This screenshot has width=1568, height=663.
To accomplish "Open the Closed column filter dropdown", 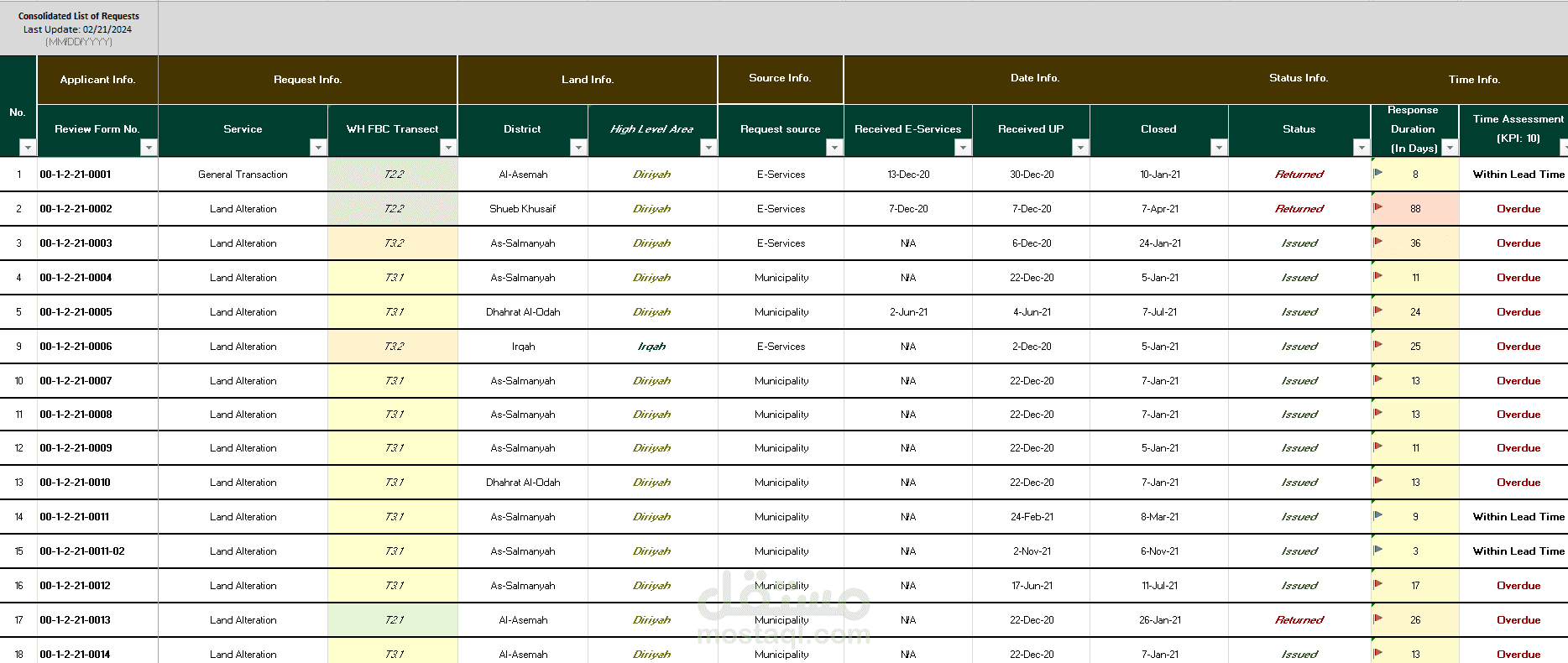I will click(1219, 148).
